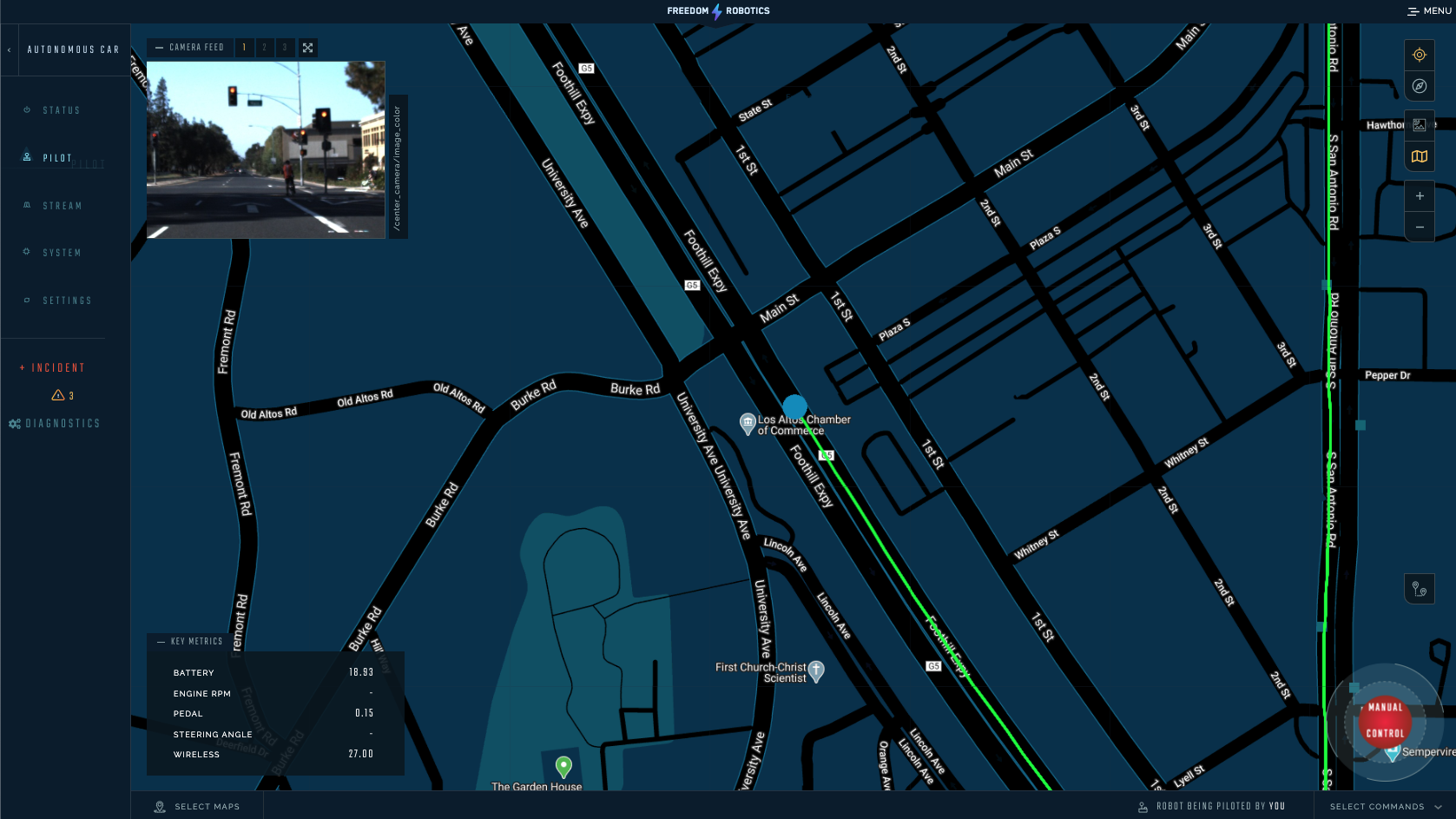Click the Autonomous Car device title
Viewport: 1456px width, 819px height.
click(x=73, y=50)
